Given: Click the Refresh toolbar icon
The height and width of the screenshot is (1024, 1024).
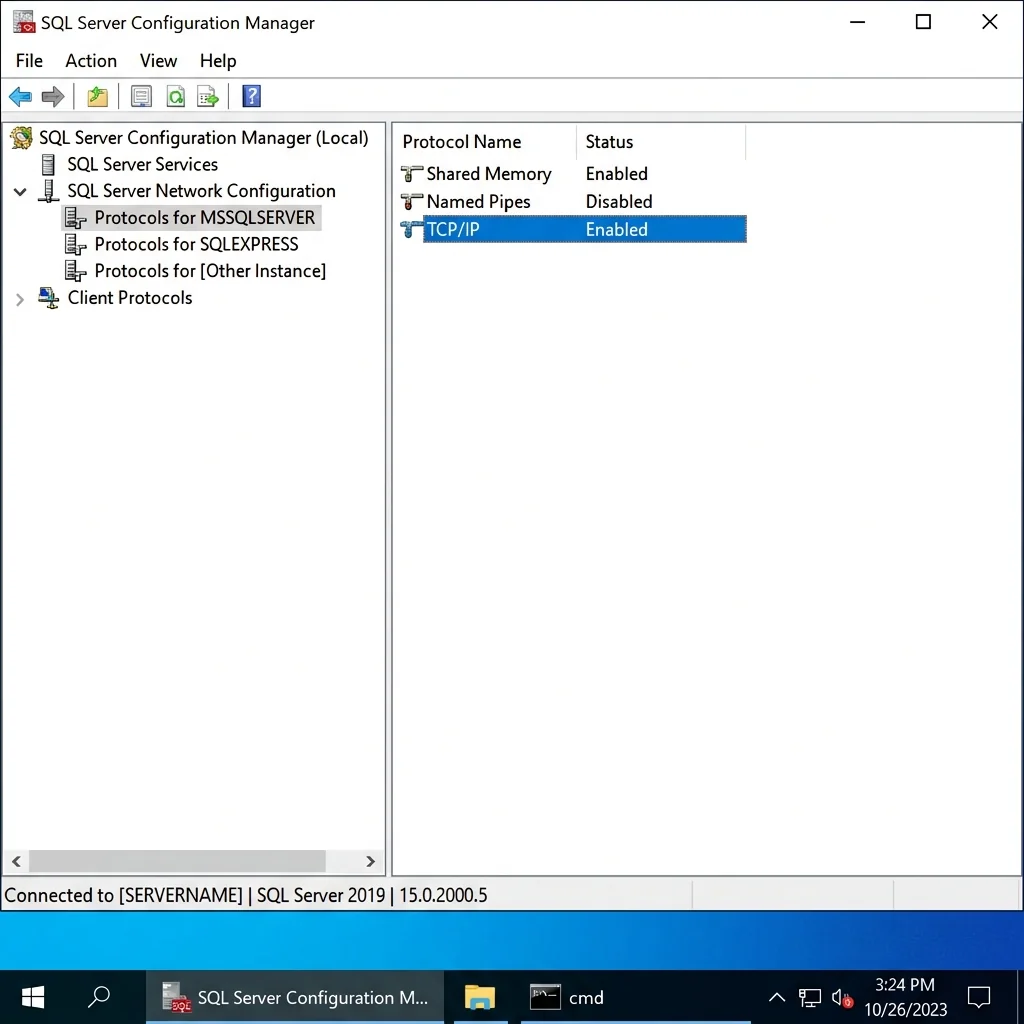Looking at the screenshot, I should point(176,97).
